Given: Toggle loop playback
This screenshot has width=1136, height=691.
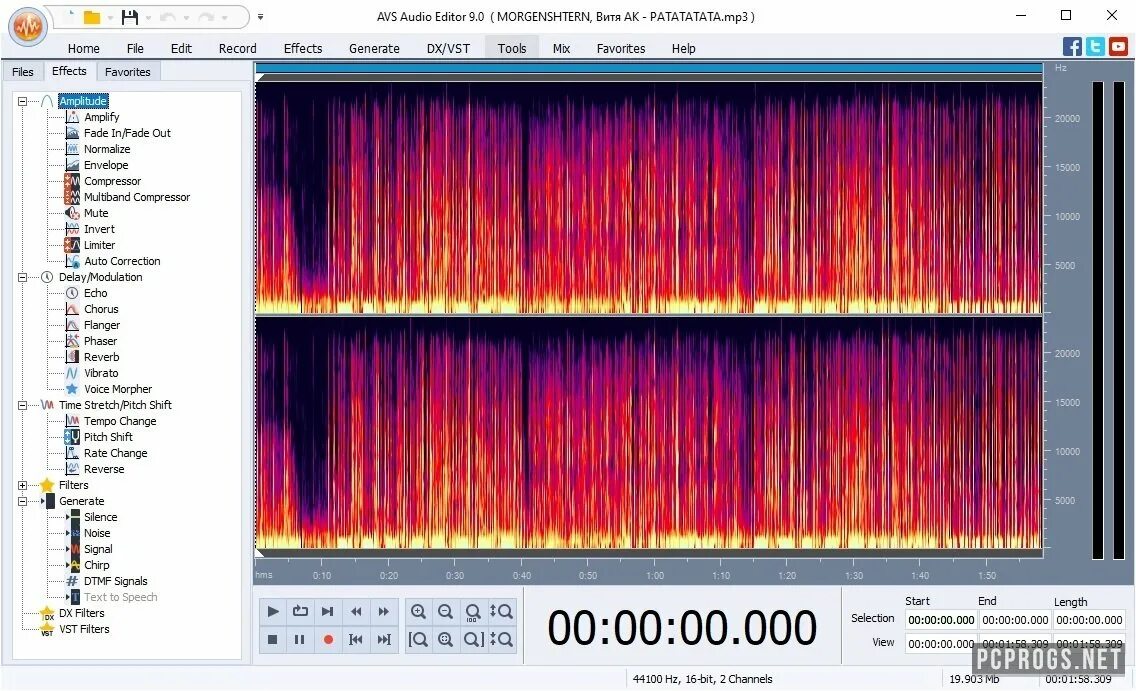Looking at the screenshot, I should pyautogui.click(x=300, y=612).
